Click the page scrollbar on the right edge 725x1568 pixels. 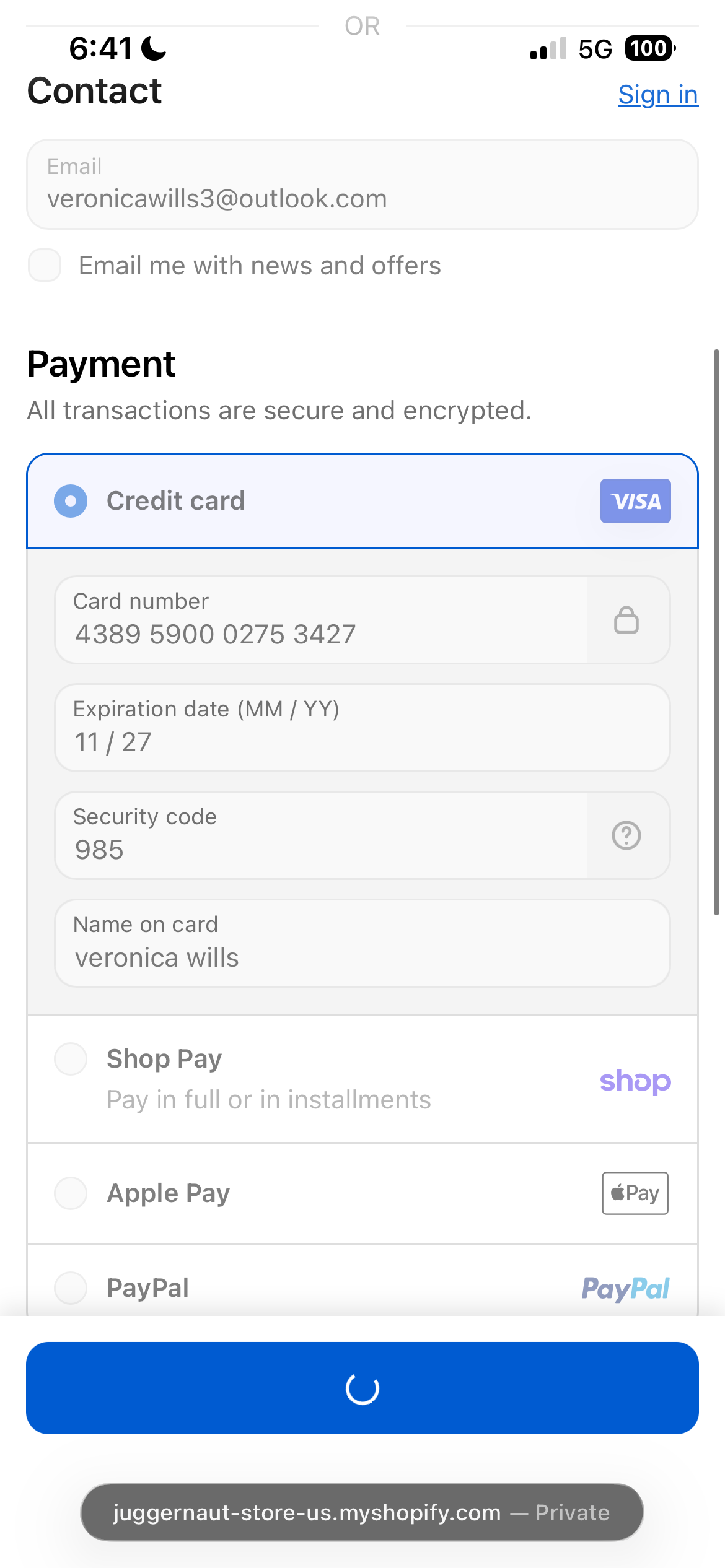716,632
